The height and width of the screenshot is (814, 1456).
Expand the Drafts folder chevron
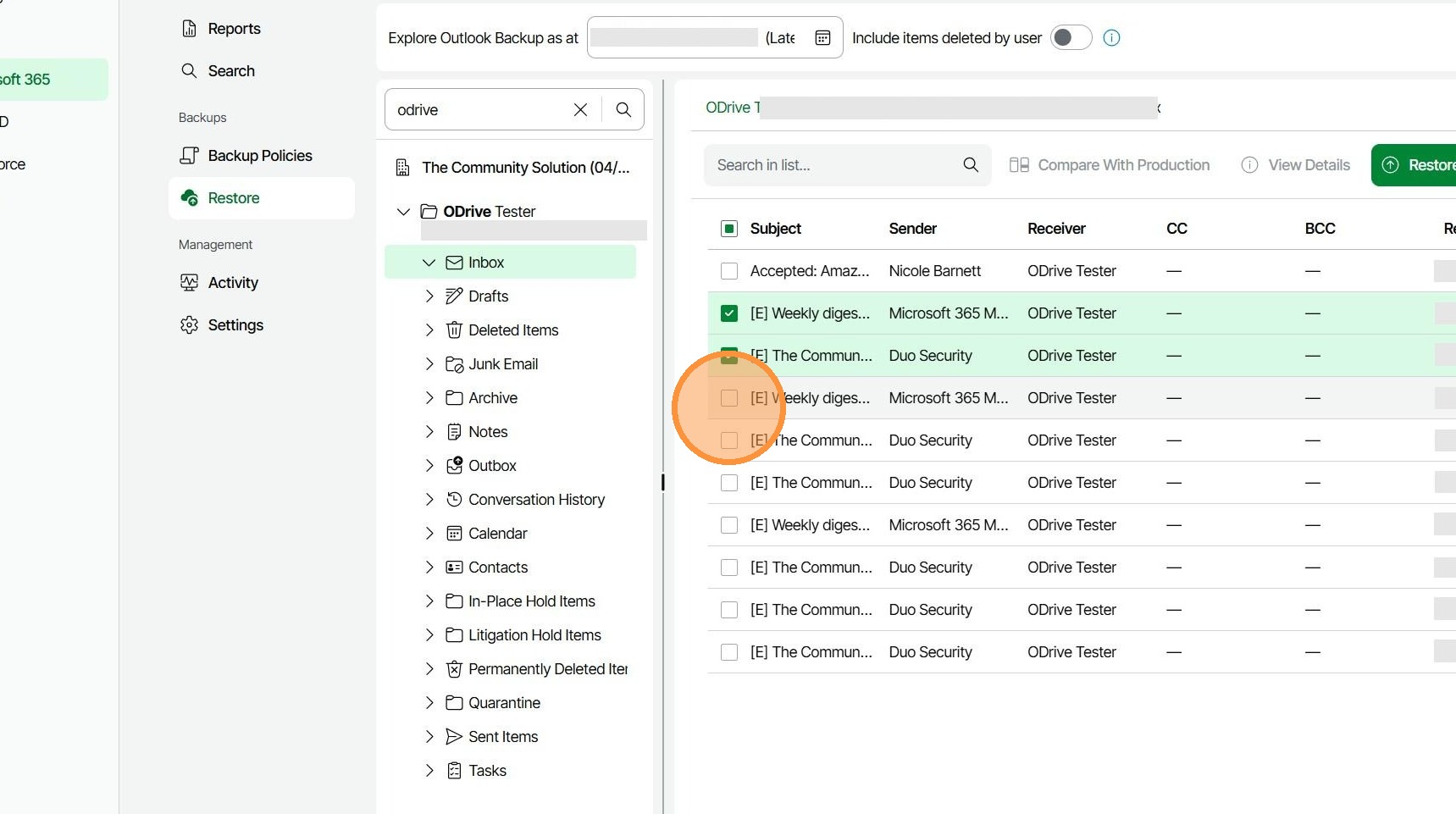tap(429, 296)
